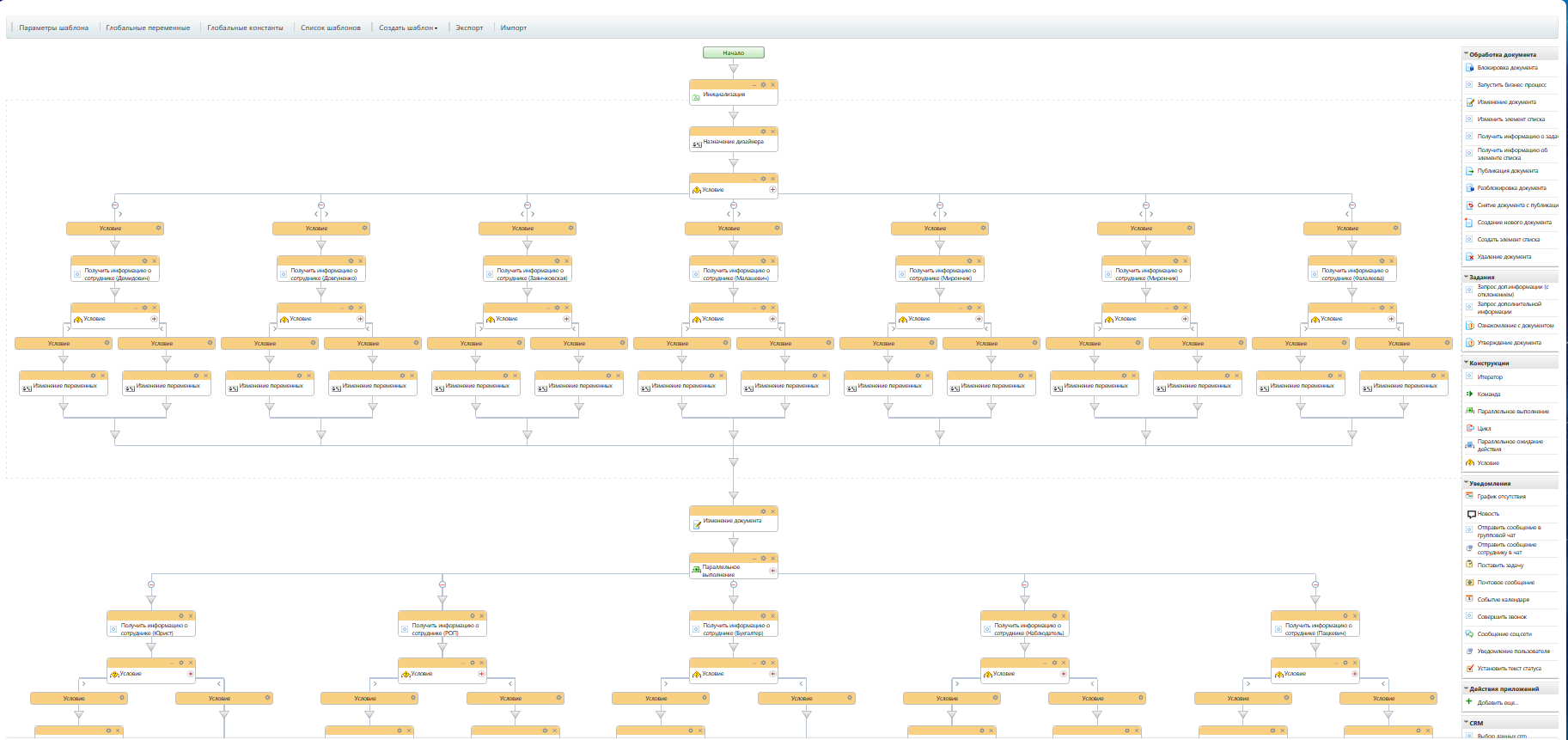This screenshot has width=1568, height=740.
Task: Choose Почтовое сообщение notification action
Action: tap(1505, 583)
